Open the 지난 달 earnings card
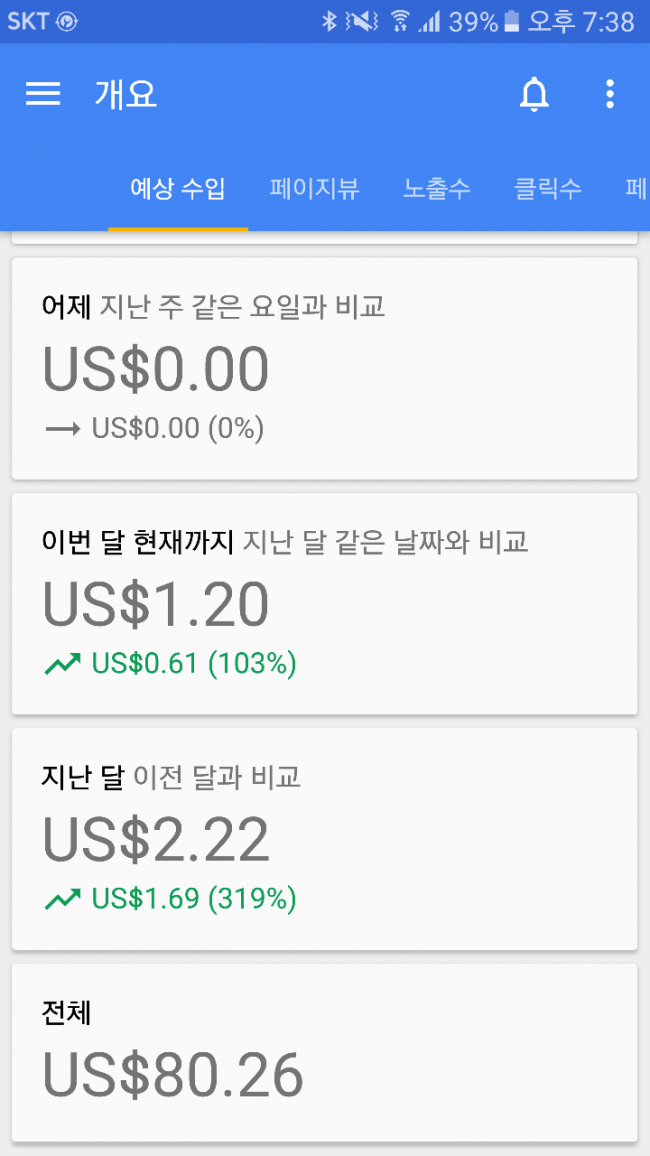The image size is (650, 1156). (x=324, y=838)
